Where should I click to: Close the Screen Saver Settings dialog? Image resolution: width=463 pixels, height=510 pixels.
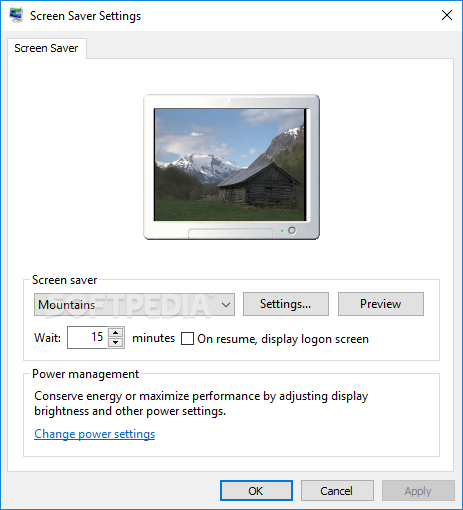pyautogui.click(x=447, y=15)
